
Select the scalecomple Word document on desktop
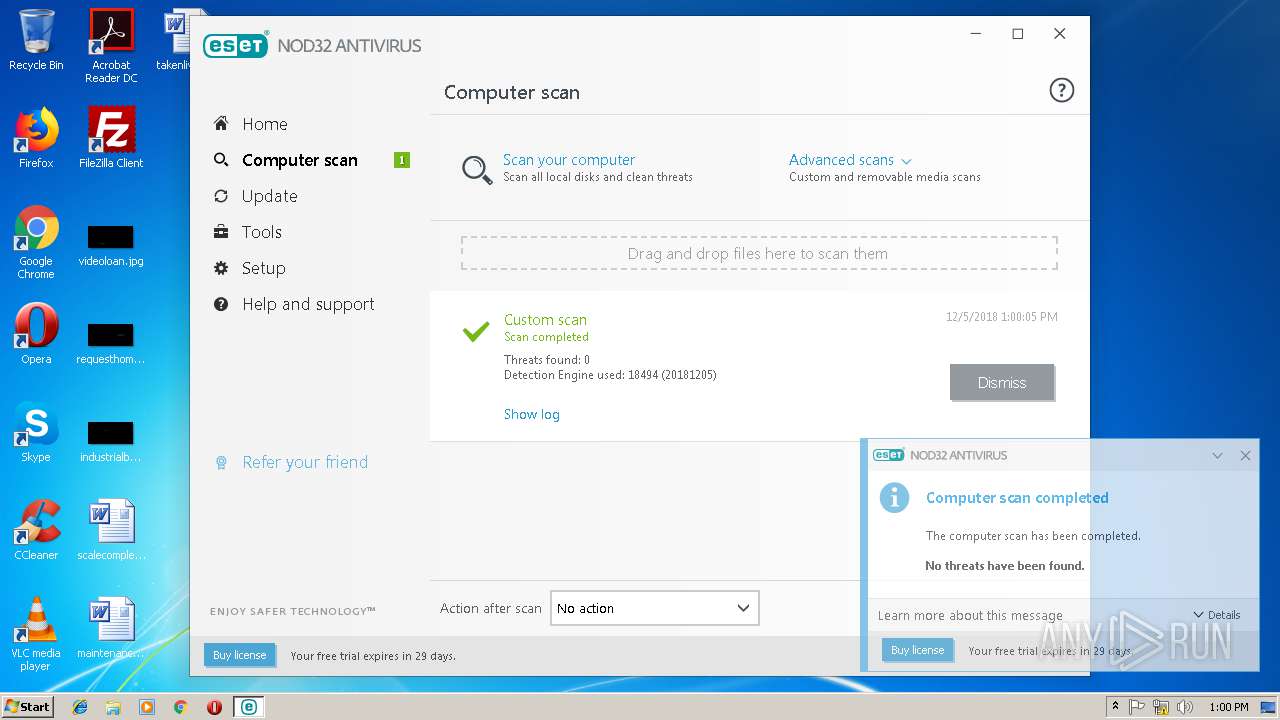(111, 529)
